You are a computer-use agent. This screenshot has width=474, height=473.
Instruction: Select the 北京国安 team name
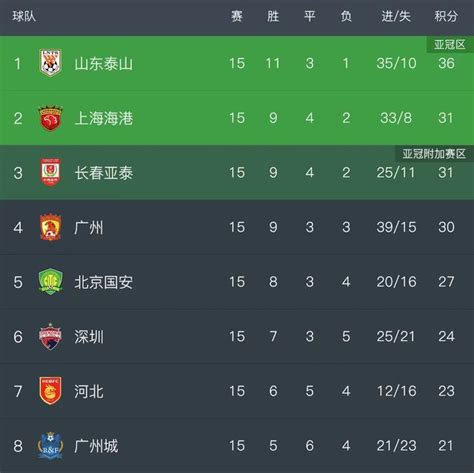[104, 282]
